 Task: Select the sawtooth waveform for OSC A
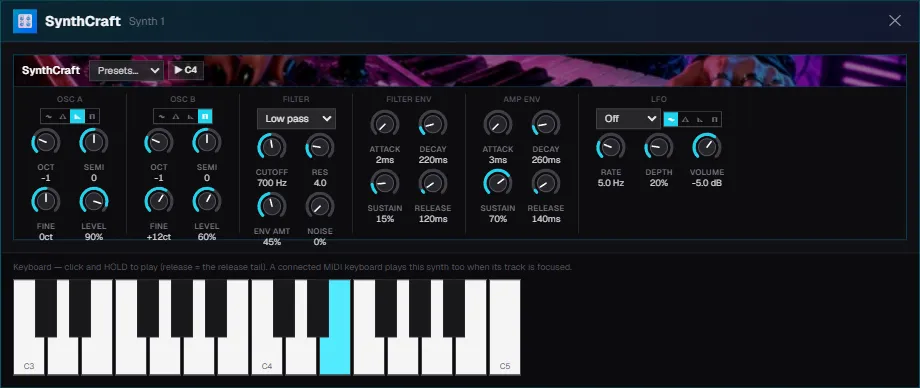click(77, 116)
